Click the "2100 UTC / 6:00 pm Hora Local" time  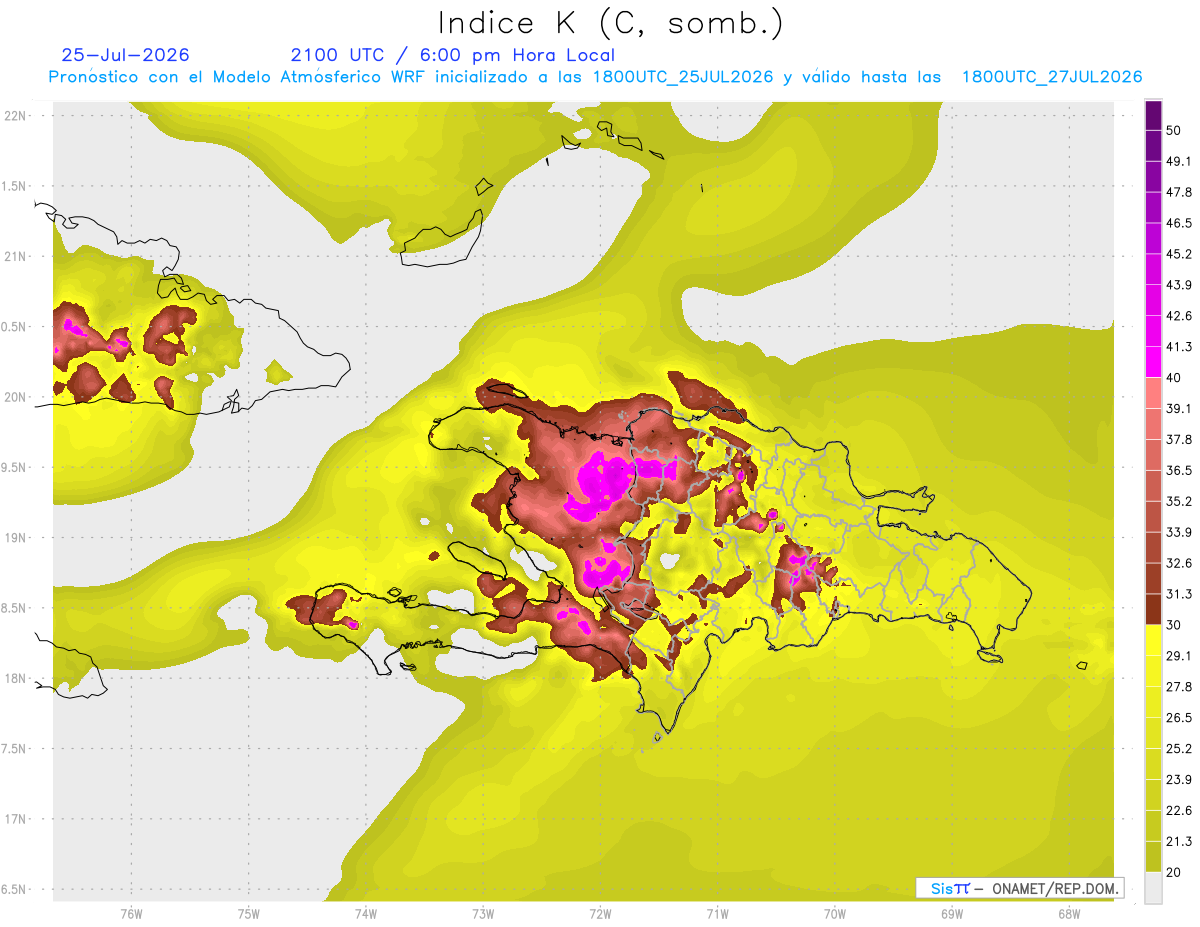[x=453, y=55]
